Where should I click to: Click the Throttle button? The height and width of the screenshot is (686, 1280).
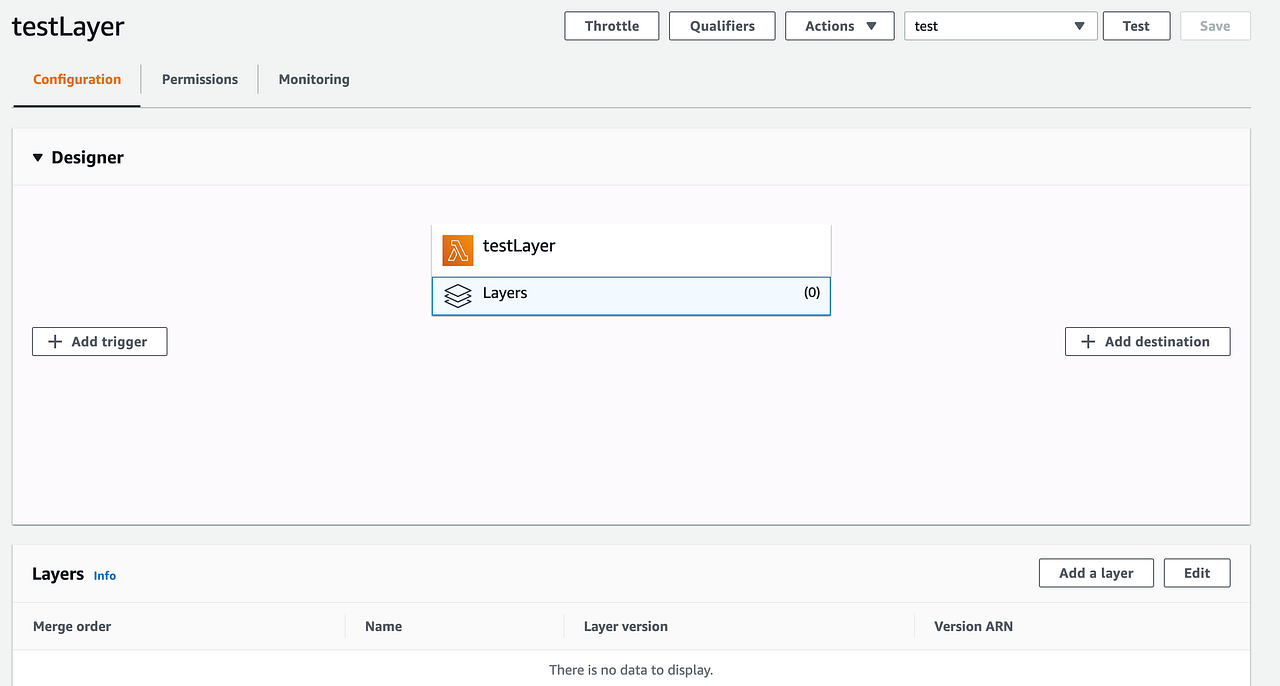click(x=611, y=25)
